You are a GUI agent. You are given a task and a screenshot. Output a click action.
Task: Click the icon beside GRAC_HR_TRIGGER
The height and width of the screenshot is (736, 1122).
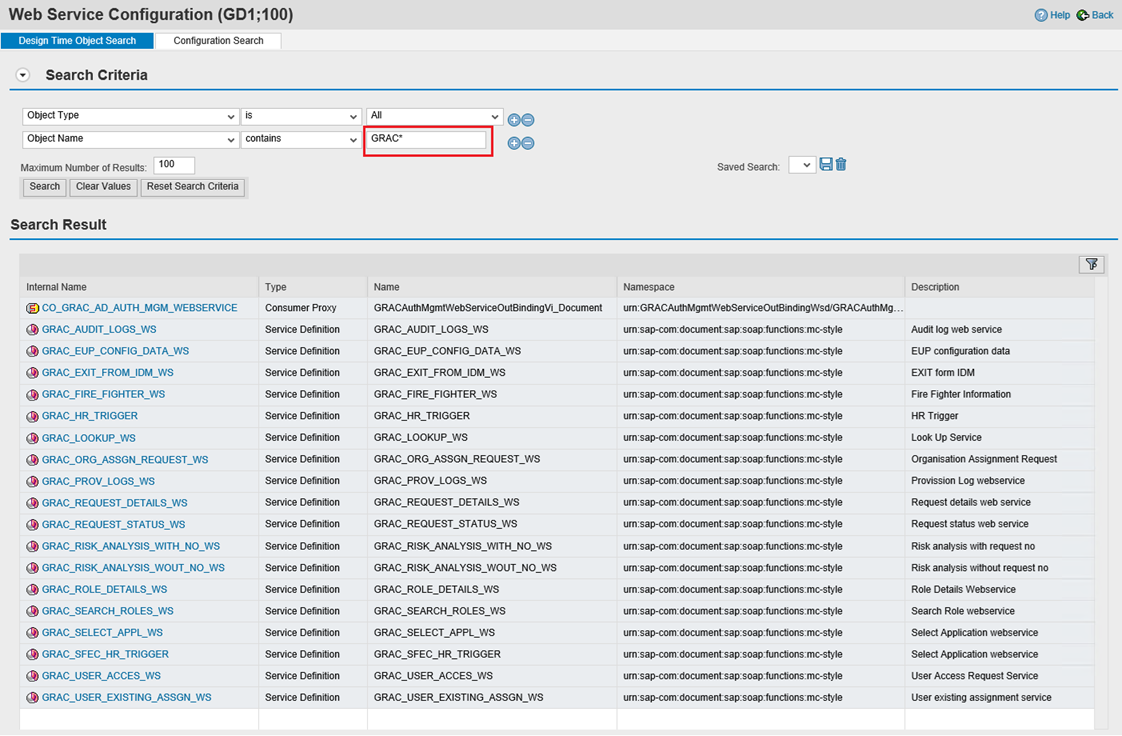(32, 416)
